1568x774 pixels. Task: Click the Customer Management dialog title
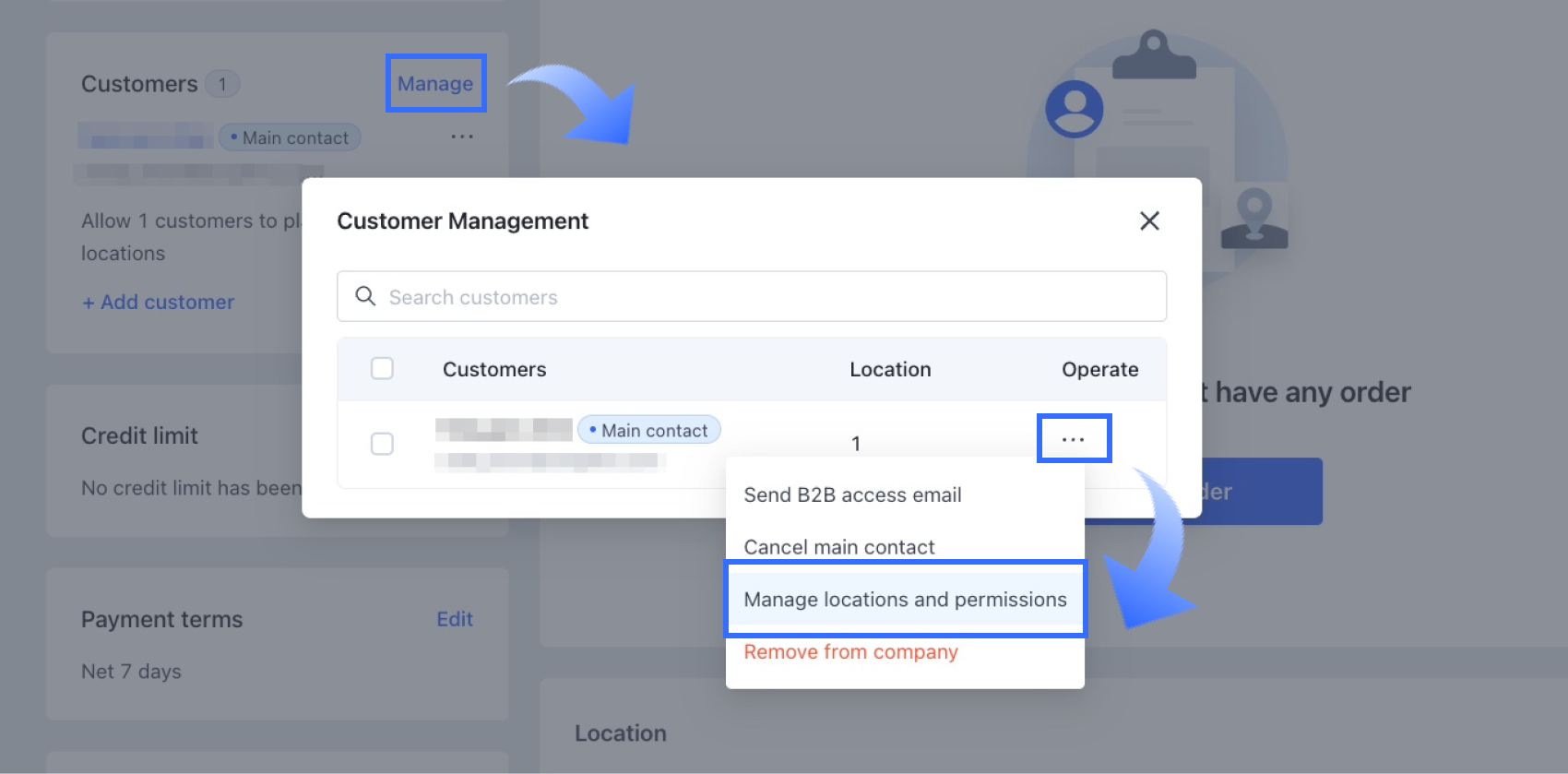[x=462, y=221]
